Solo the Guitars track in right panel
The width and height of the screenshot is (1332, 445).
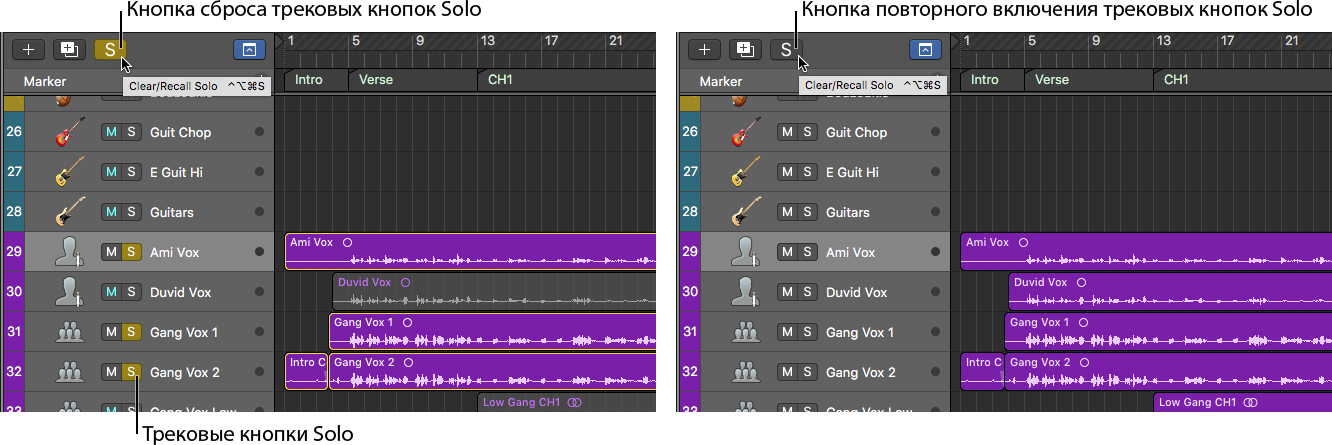pos(806,212)
